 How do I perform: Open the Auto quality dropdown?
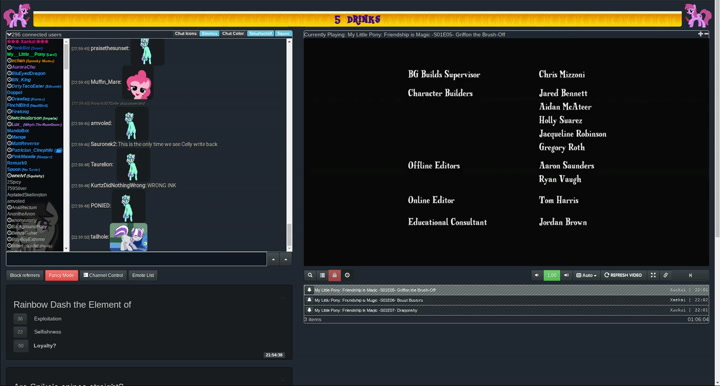(586, 275)
